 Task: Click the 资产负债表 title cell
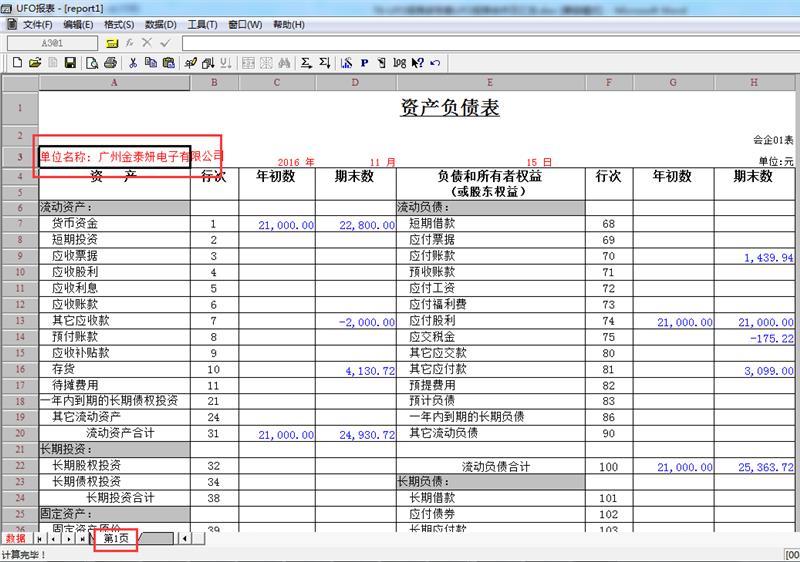[449, 108]
